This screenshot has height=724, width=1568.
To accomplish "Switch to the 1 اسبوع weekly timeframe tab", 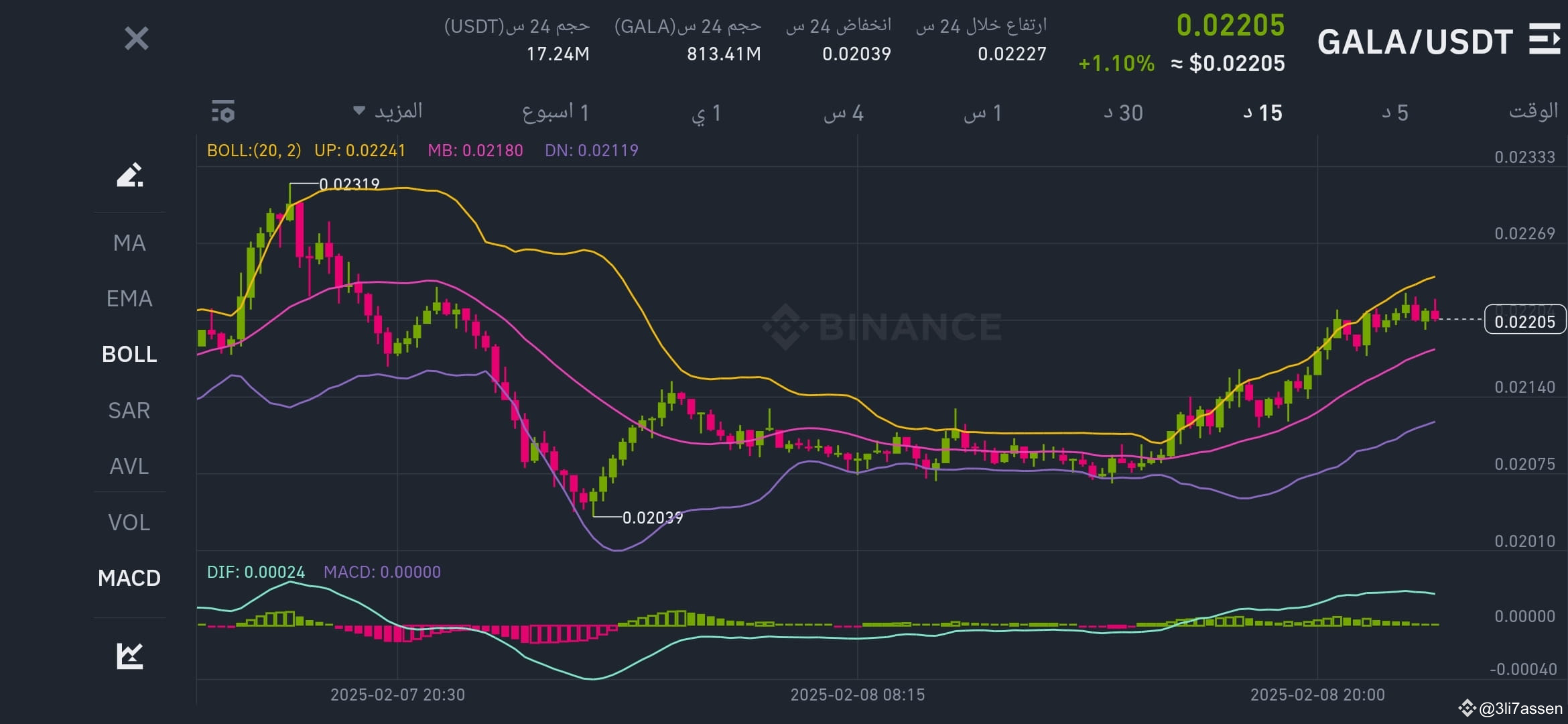I will [x=555, y=113].
